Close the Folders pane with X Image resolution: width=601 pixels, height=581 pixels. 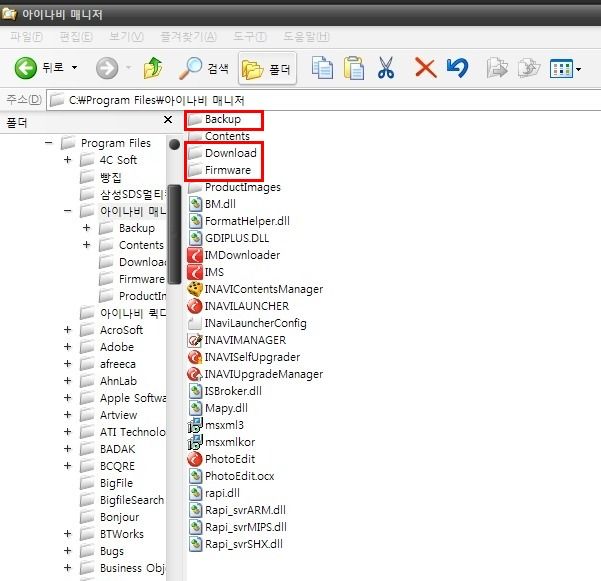coord(168,120)
